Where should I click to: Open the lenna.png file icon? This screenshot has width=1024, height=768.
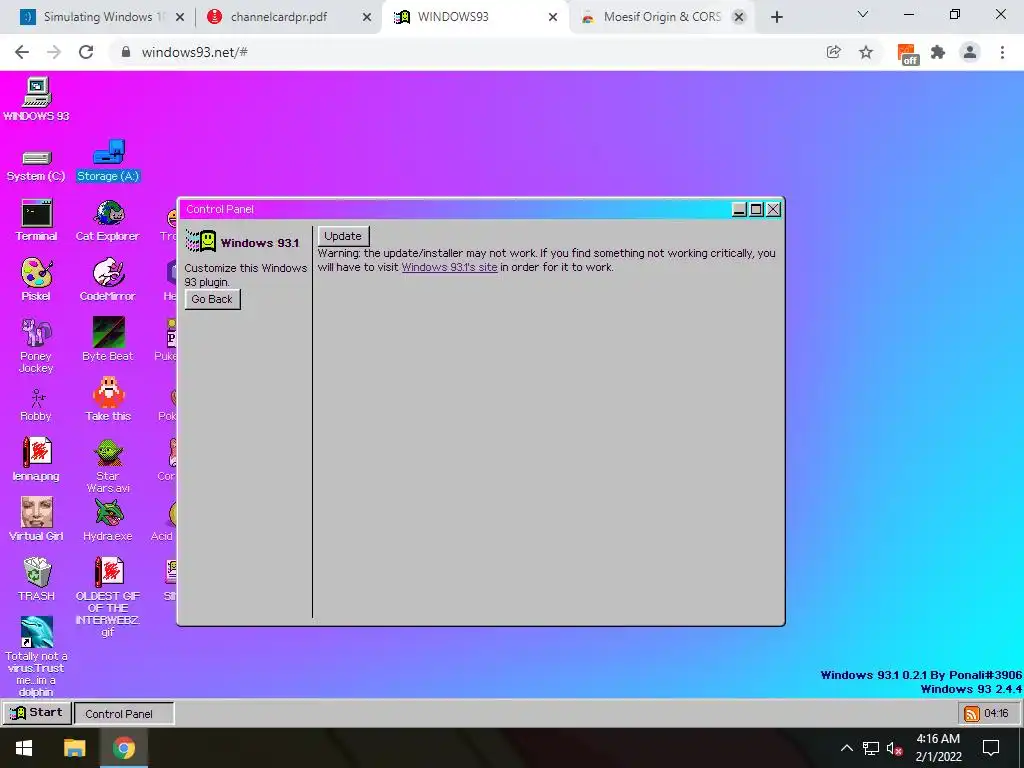36,459
